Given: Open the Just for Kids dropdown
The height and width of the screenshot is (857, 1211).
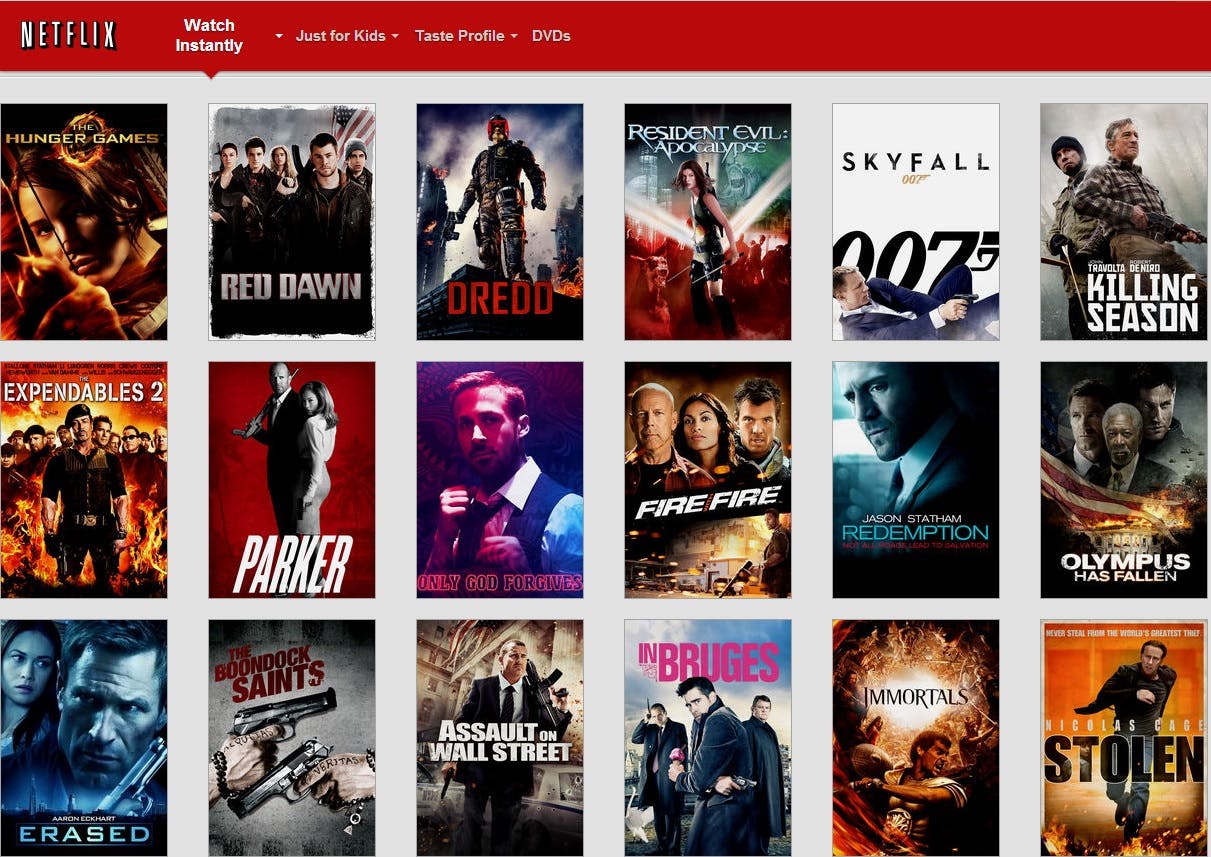Looking at the screenshot, I should 347,36.
